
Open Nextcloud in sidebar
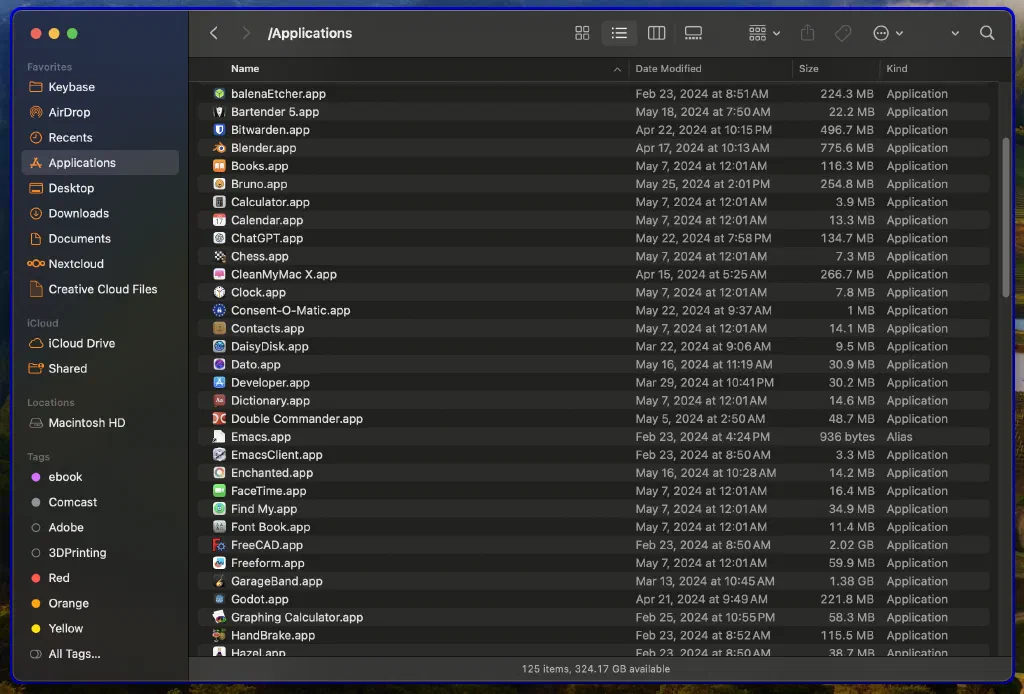click(100, 264)
